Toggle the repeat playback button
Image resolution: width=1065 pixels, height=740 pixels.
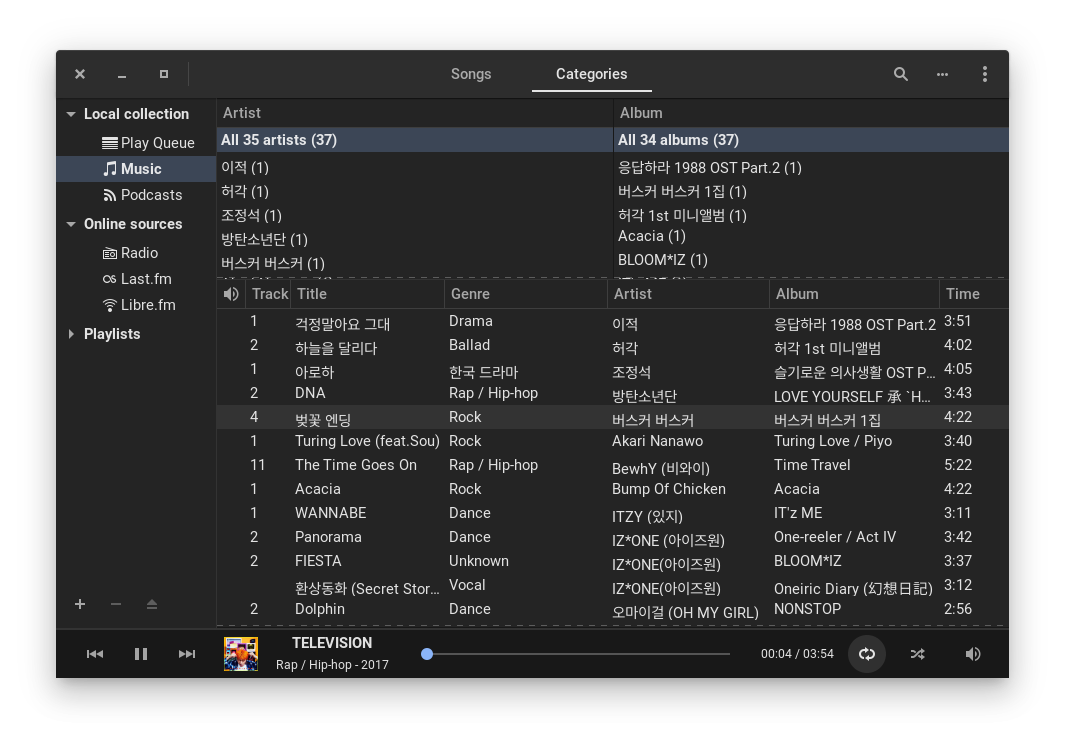pyautogui.click(x=867, y=654)
